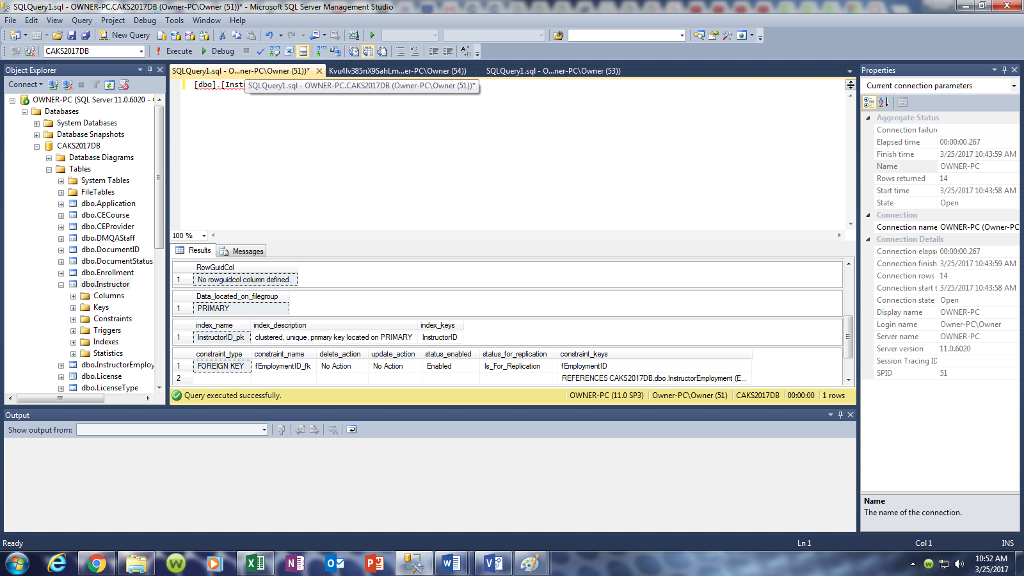Open Excel from the taskbar
This screenshot has height=576, width=1024.
(x=255, y=563)
